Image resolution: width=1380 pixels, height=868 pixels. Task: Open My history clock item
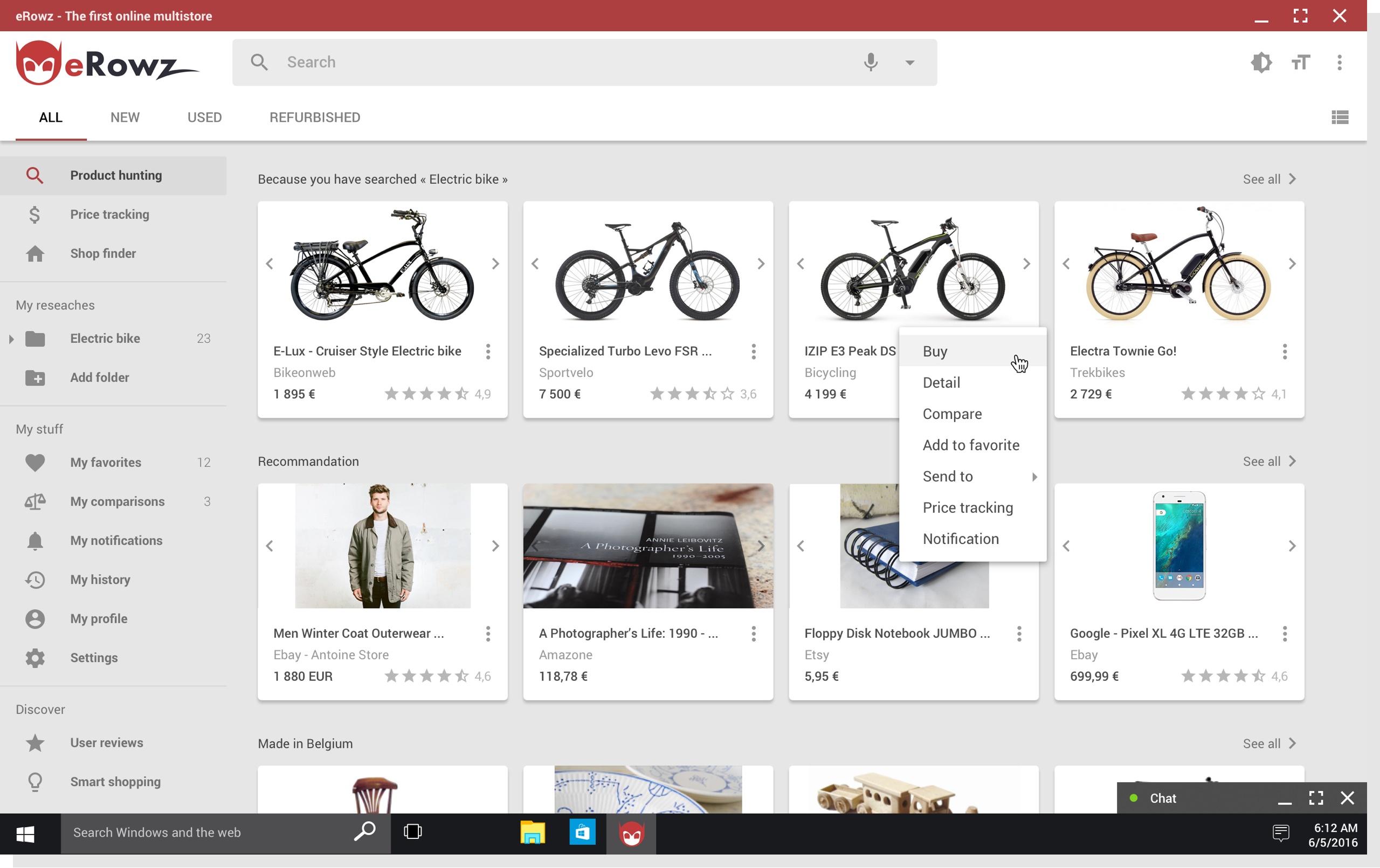(x=113, y=579)
